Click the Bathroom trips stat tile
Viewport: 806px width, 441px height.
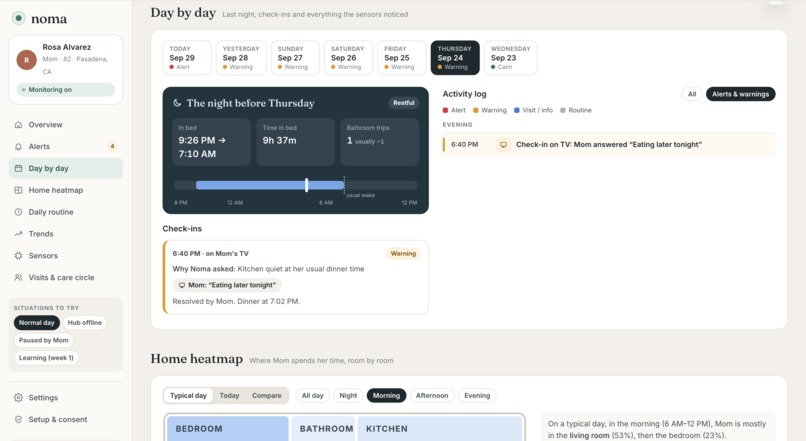379,141
